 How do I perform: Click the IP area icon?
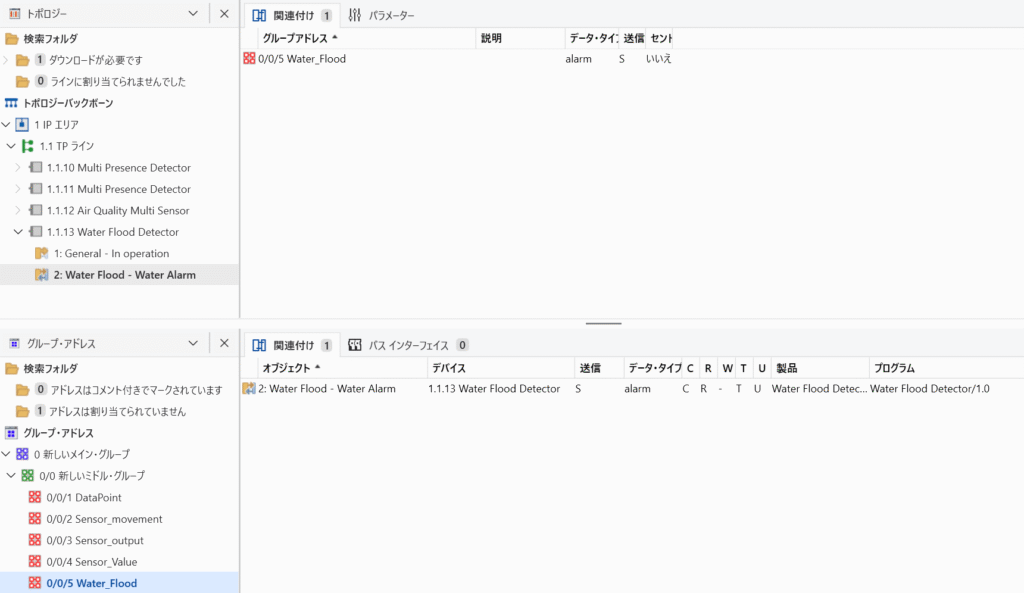pos(22,125)
